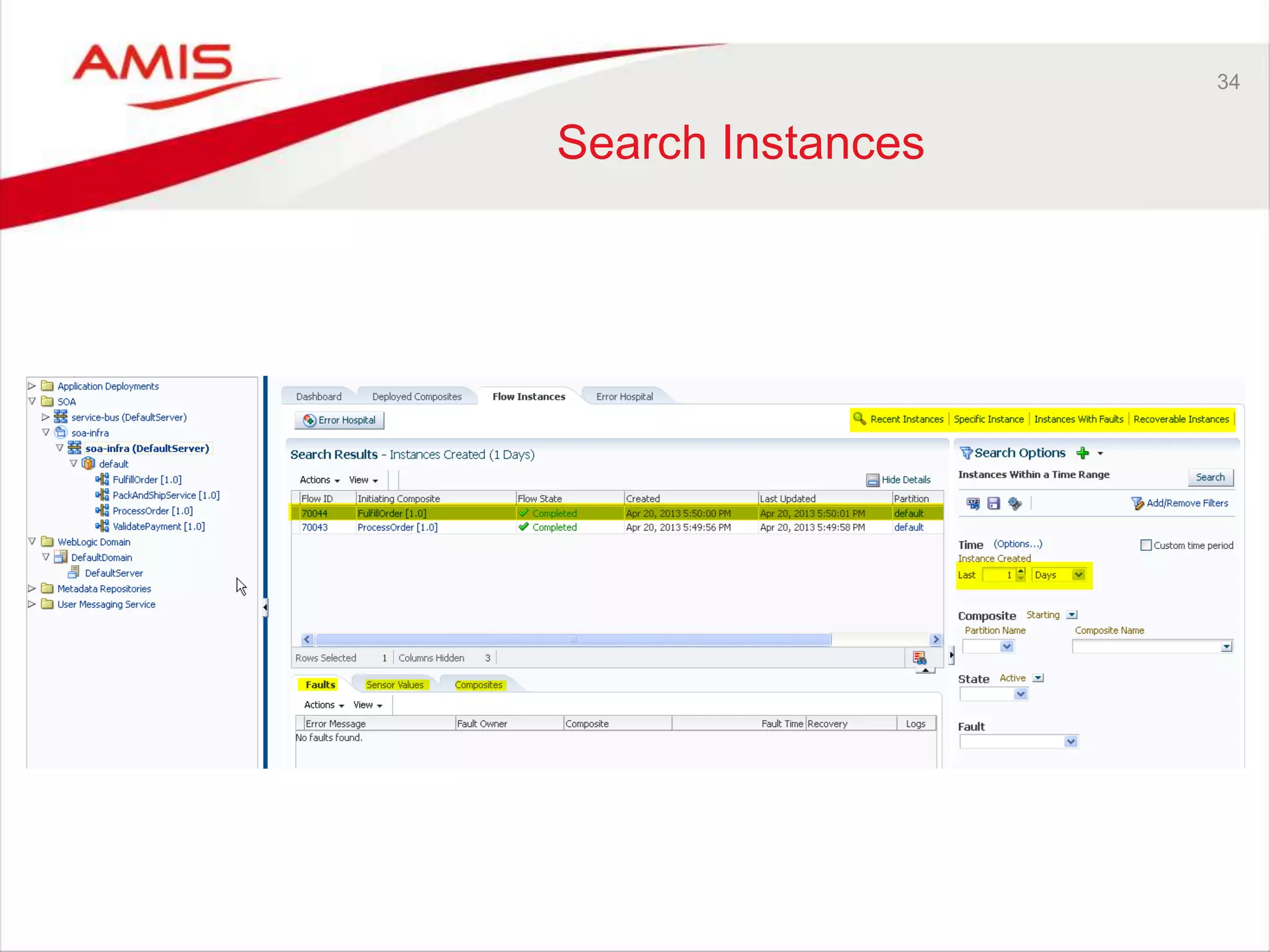Click the gear search settings icon
The height and width of the screenshot is (952, 1270).
click(x=1015, y=503)
